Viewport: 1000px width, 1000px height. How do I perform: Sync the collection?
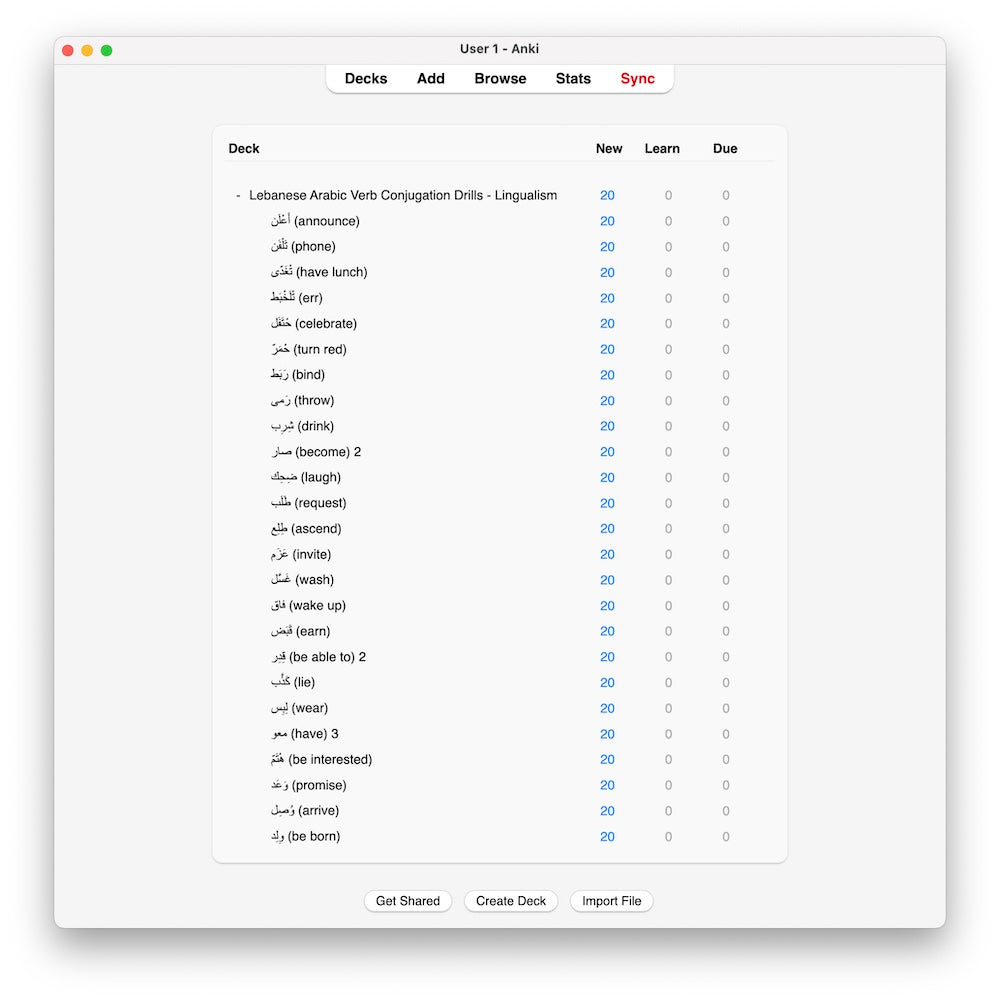click(x=637, y=79)
